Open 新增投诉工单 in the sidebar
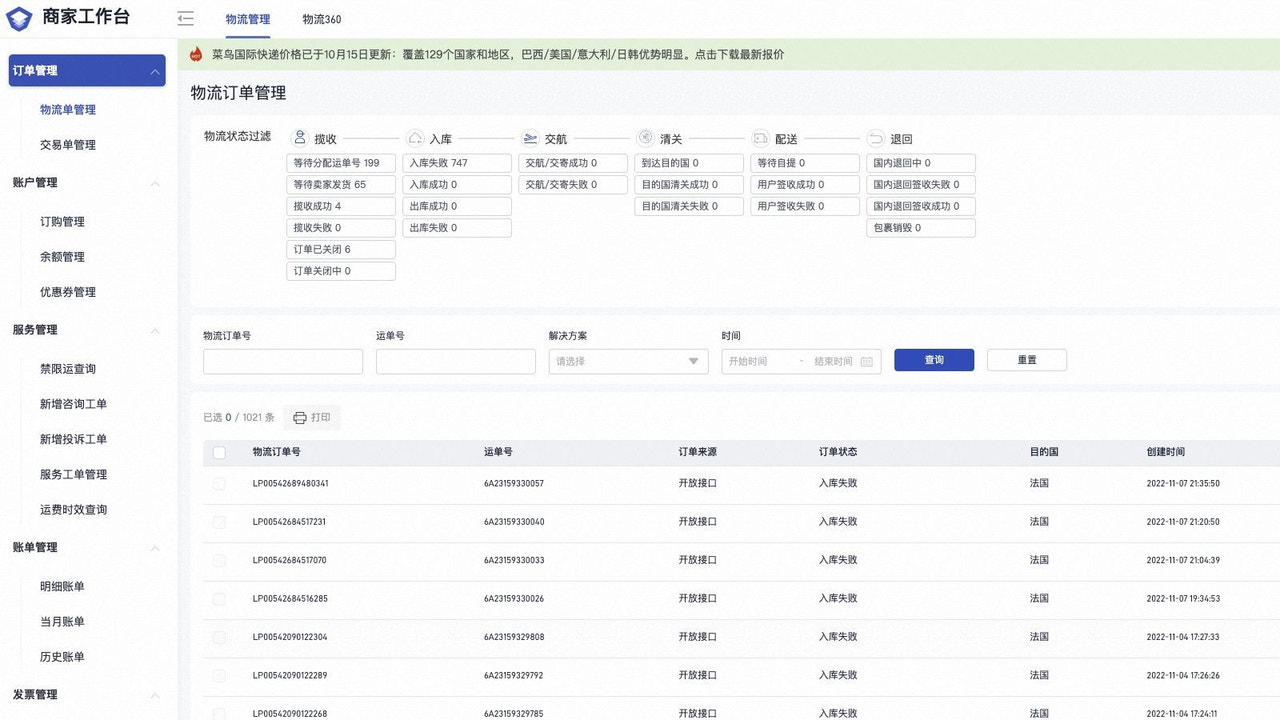 73,439
